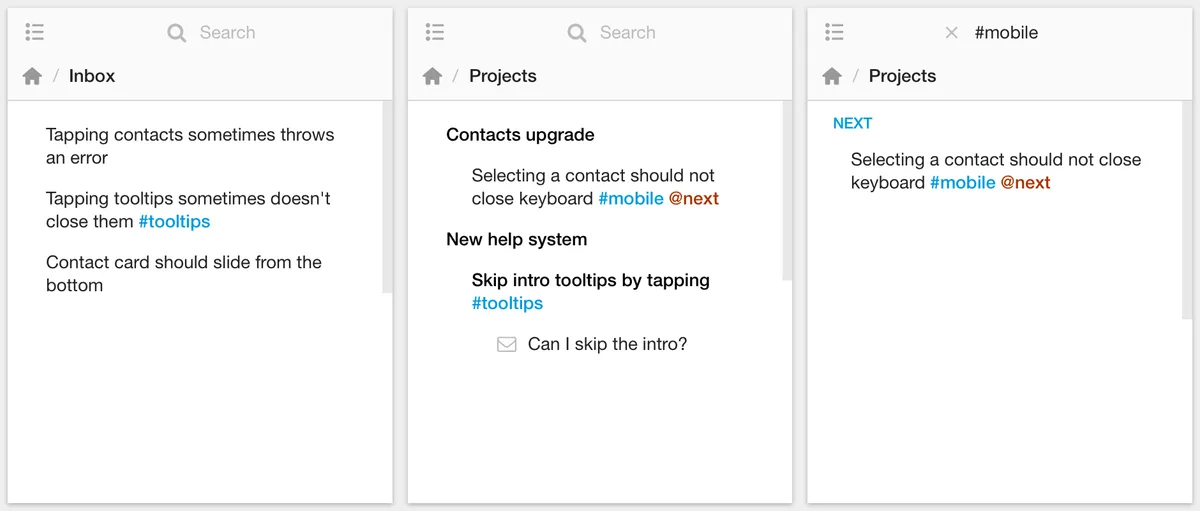Viewport: 1200px width, 511px height.
Task: Open the list menu icon in #mobile panel
Action: (x=835, y=32)
